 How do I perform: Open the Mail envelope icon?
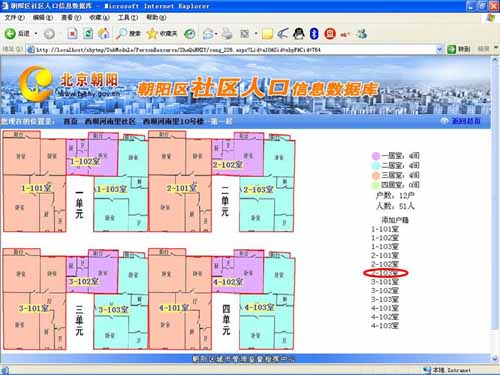click(x=209, y=34)
